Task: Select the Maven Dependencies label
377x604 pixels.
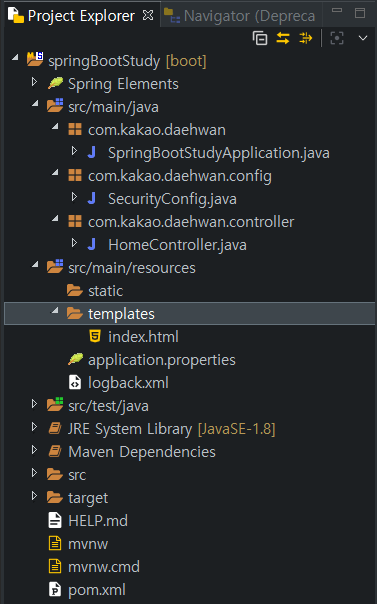Action: click(x=142, y=452)
